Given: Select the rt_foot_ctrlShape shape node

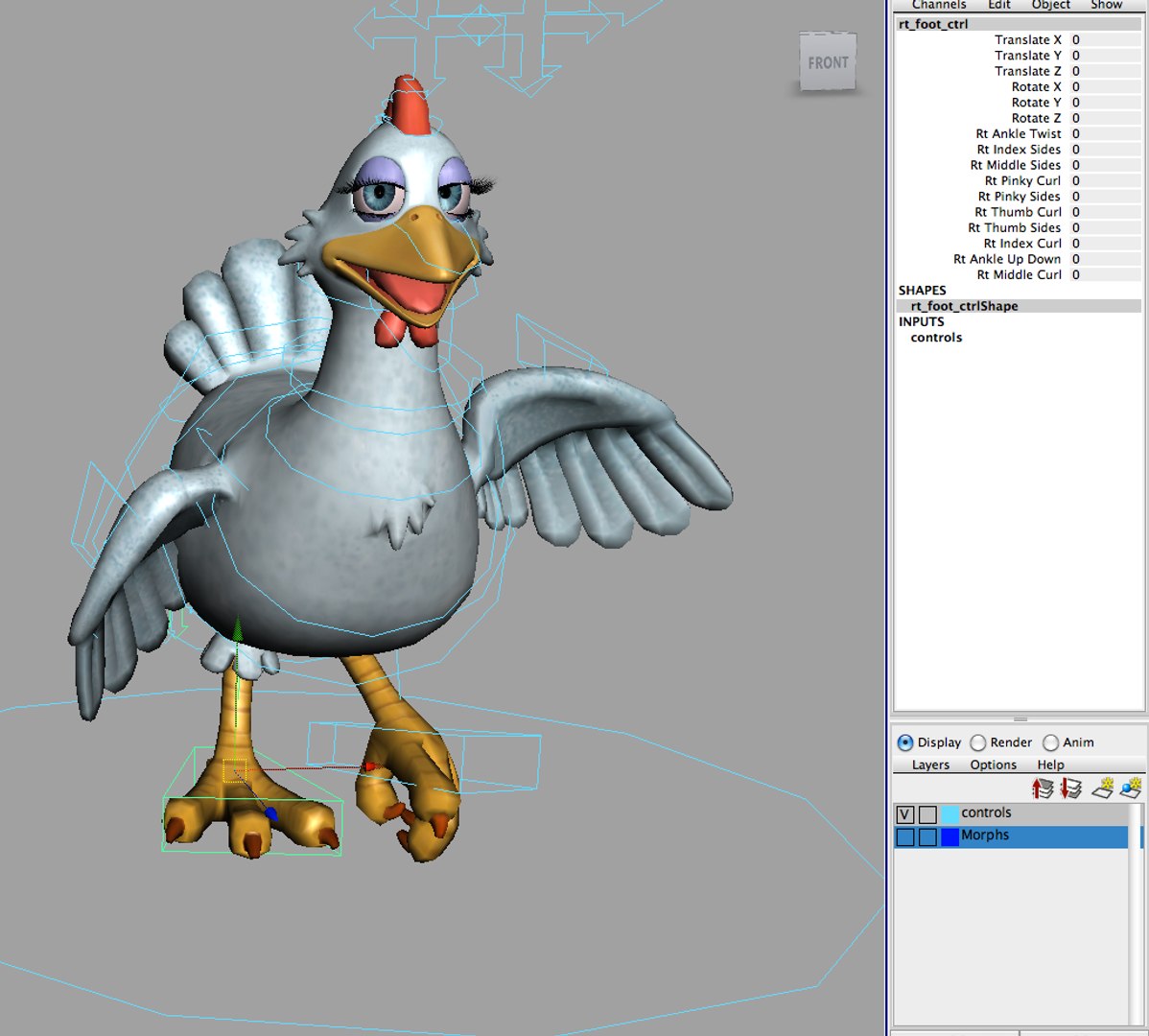Looking at the screenshot, I should pyautogui.click(x=1019, y=306).
